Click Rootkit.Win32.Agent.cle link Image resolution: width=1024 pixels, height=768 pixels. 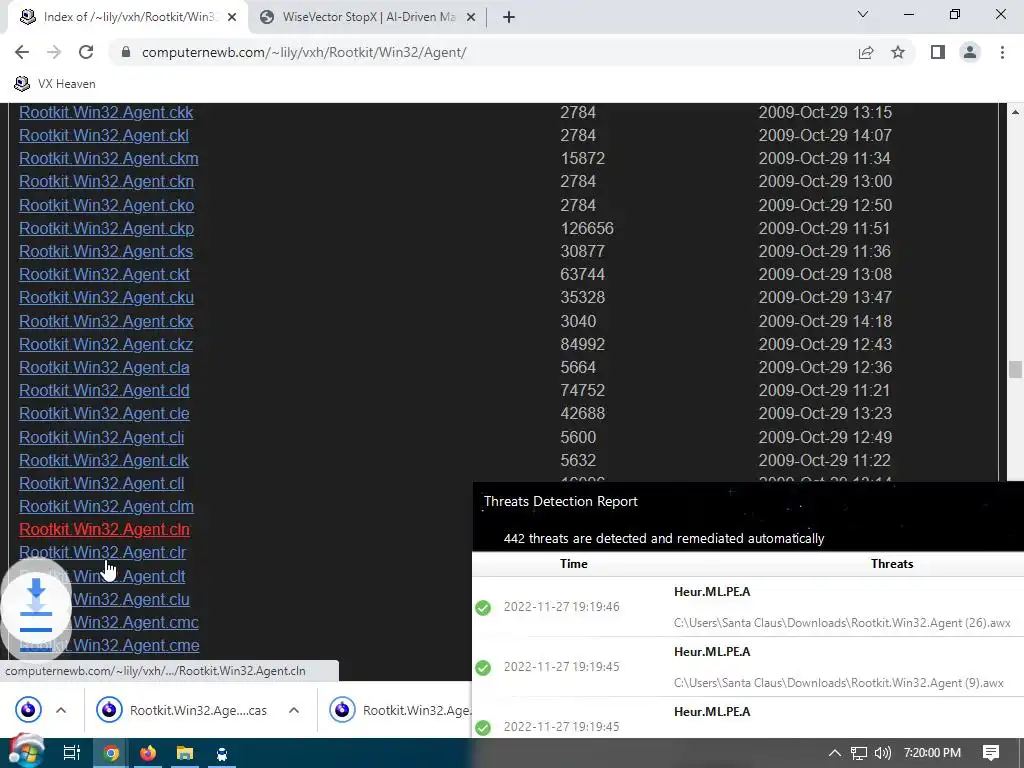pos(104,413)
